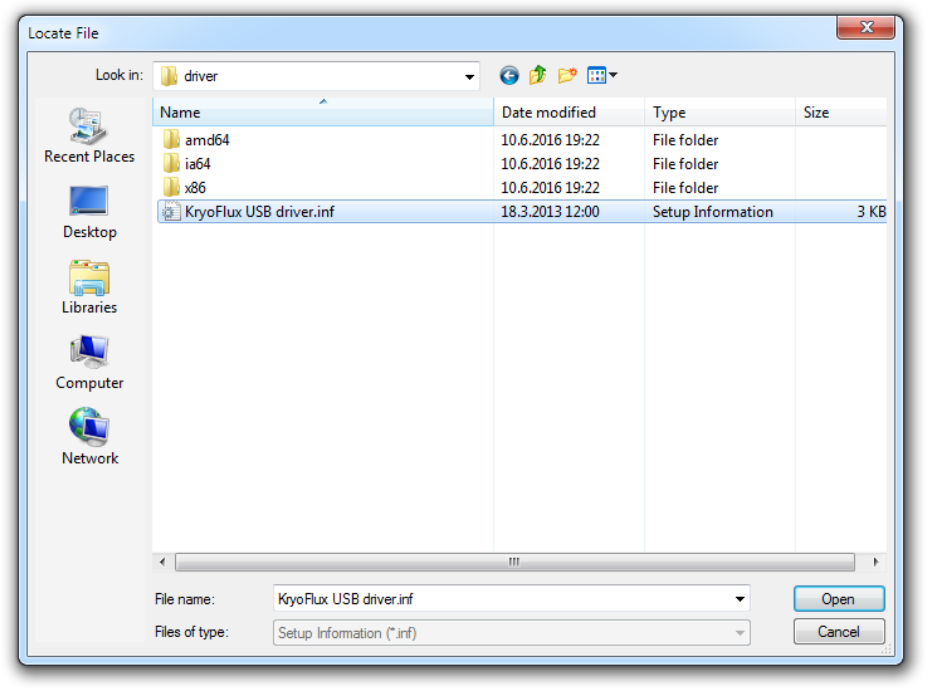Screen dimensions: 925x691
Task: Sort by the Size column header
Action: [841, 112]
